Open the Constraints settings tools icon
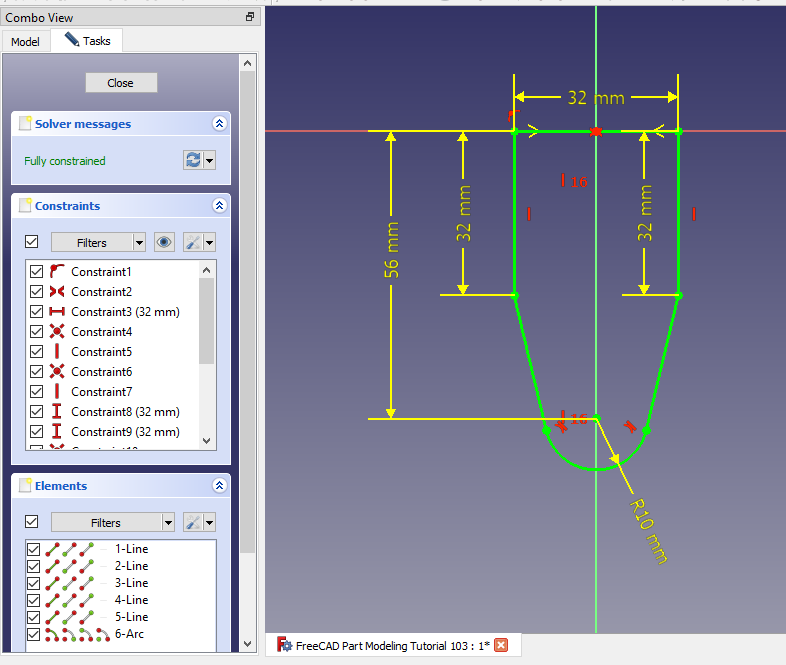The width and height of the screenshot is (786, 665). [193, 242]
